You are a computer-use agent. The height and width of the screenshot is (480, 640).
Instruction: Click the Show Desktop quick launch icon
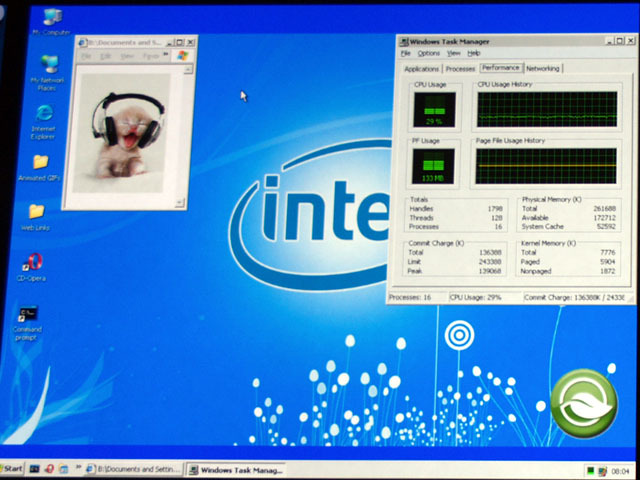tap(63, 469)
